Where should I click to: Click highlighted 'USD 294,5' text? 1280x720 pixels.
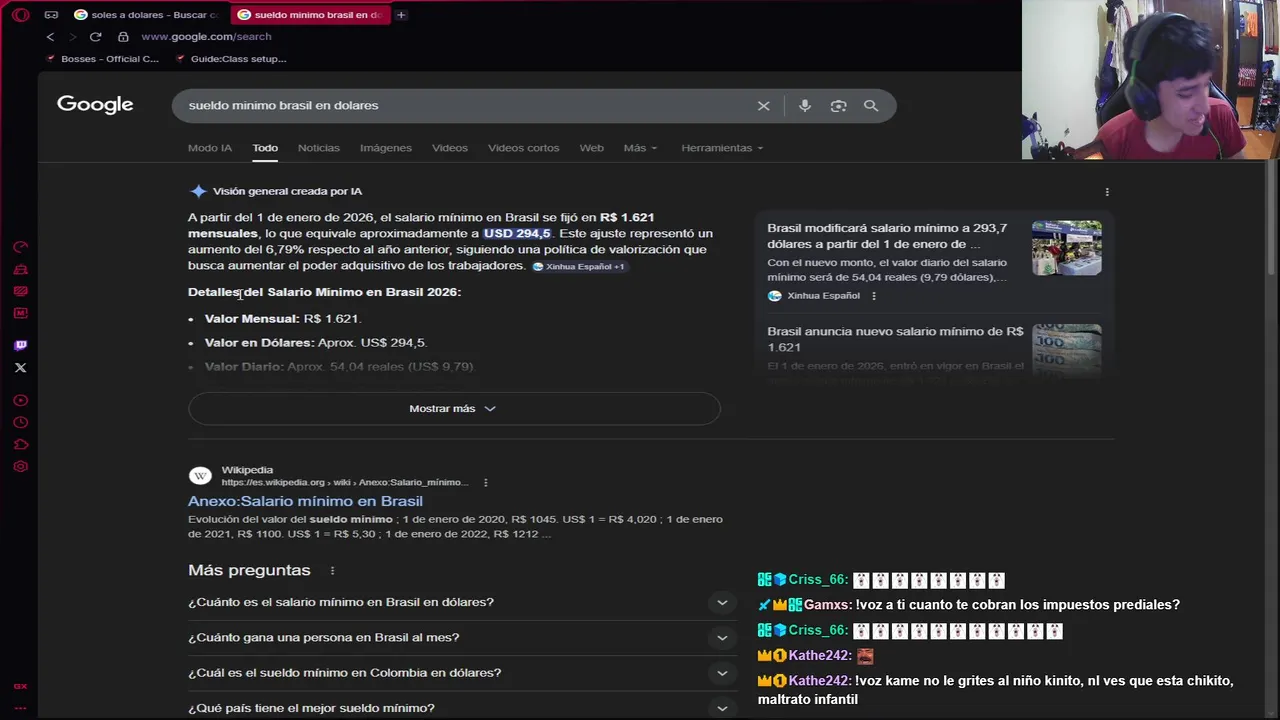coord(517,233)
